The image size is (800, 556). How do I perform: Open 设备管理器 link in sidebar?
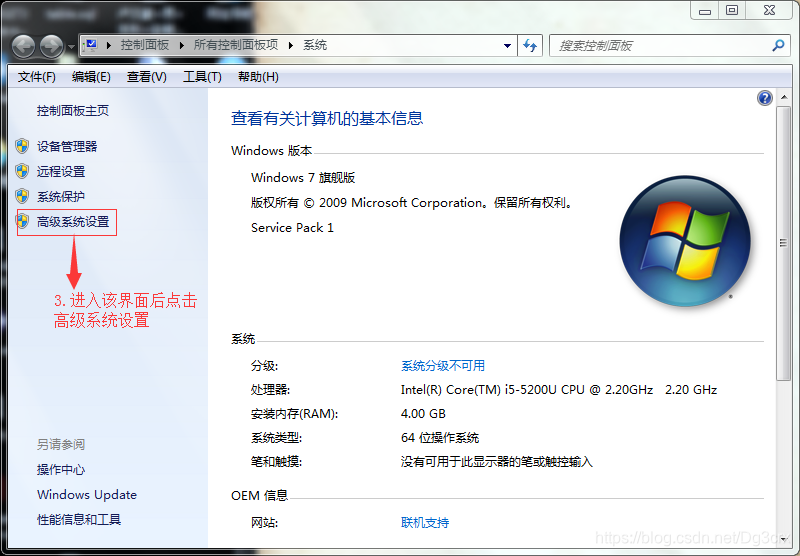coord(67,146)
